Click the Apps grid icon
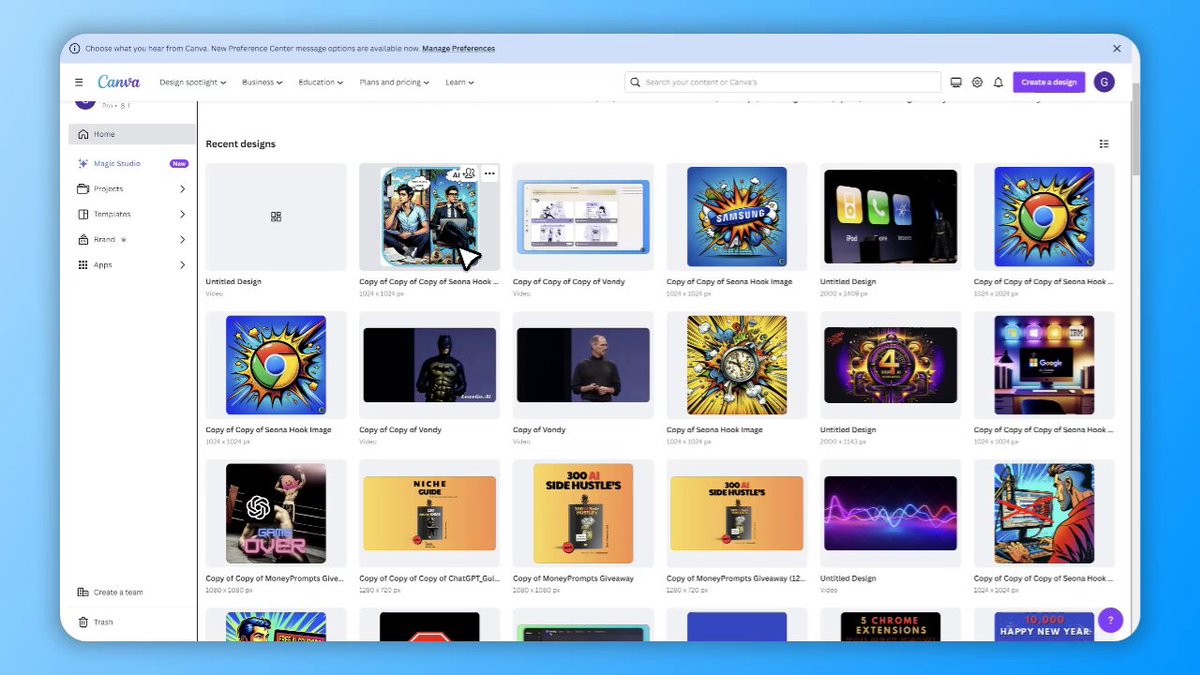Viewport: 1200px width, 675px height. (x=84, y=265)
